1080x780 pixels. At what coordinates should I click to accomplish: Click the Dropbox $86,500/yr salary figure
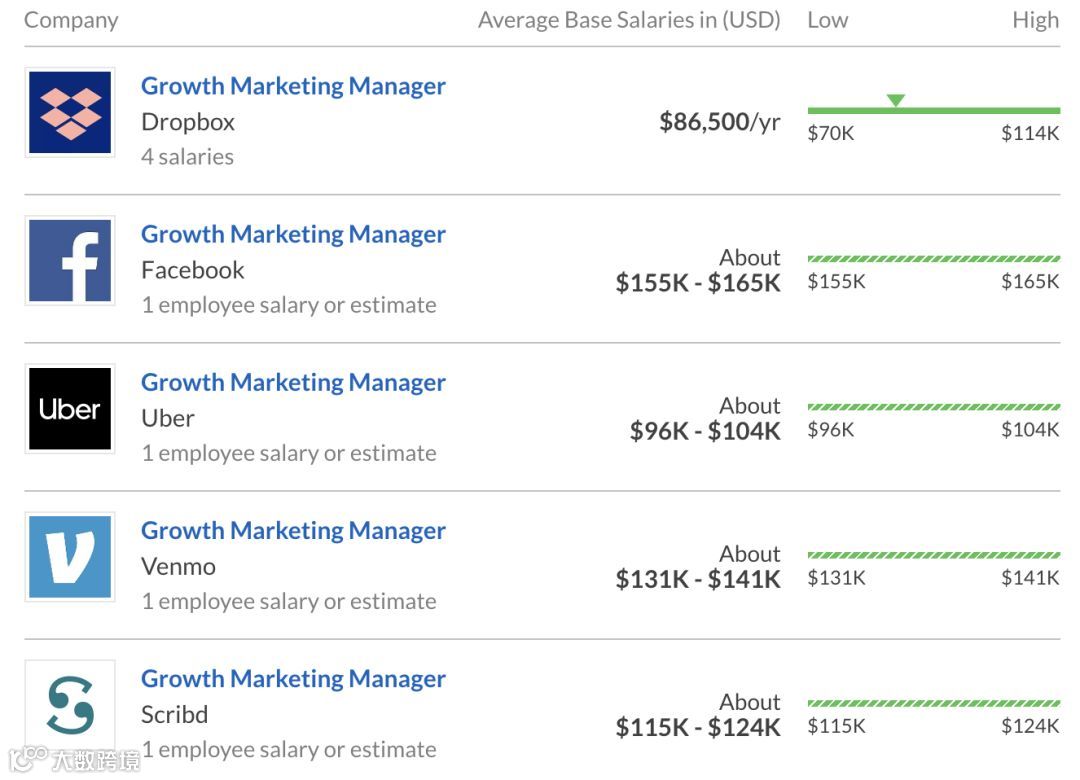[x=719, y=122]
